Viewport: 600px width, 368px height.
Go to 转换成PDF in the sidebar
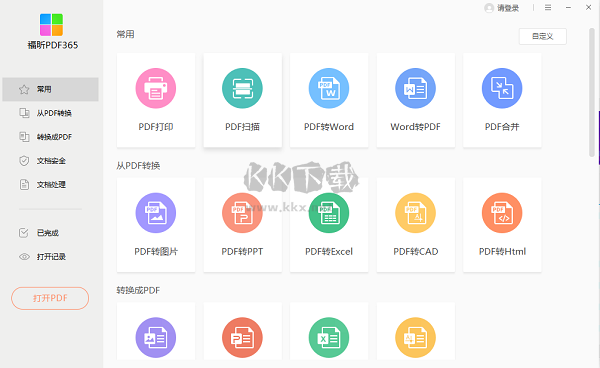50,137
